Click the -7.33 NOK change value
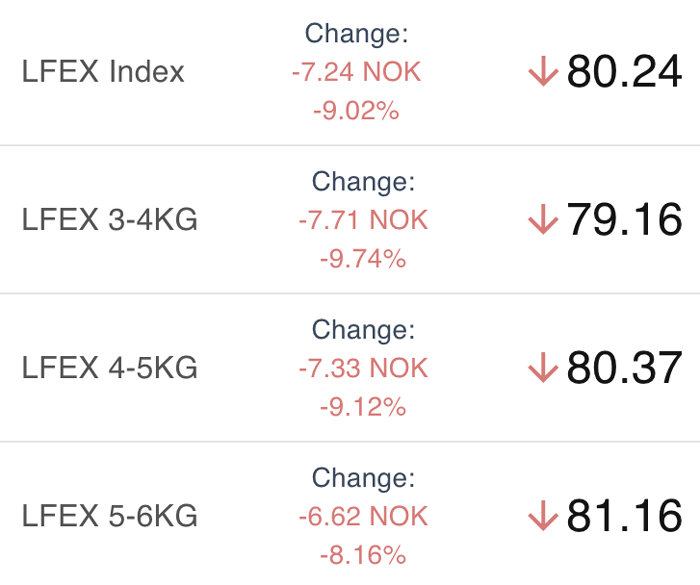The height and width of the screenshot is (585, 700). coord(363,368)
